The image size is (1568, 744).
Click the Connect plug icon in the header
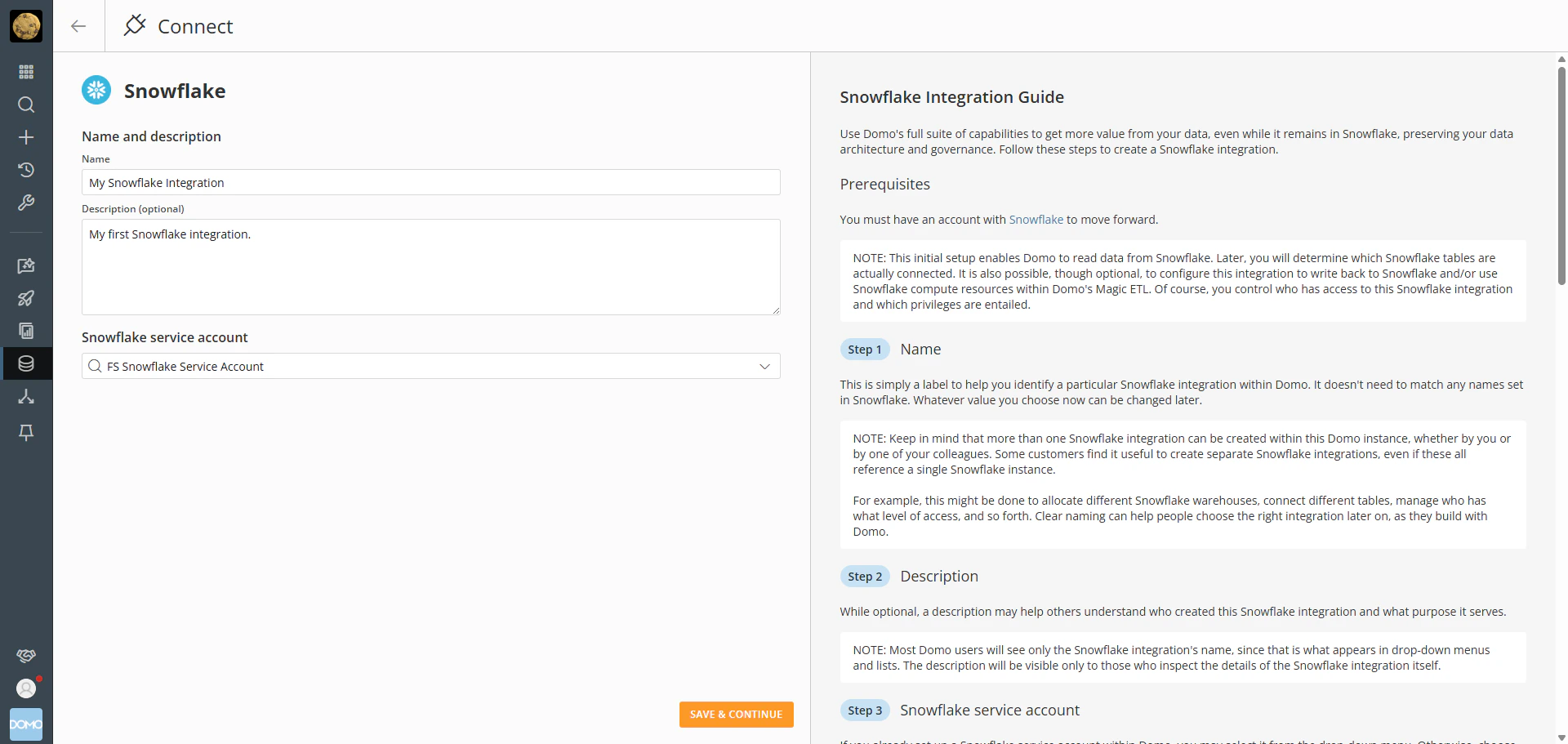pos(135,25)
